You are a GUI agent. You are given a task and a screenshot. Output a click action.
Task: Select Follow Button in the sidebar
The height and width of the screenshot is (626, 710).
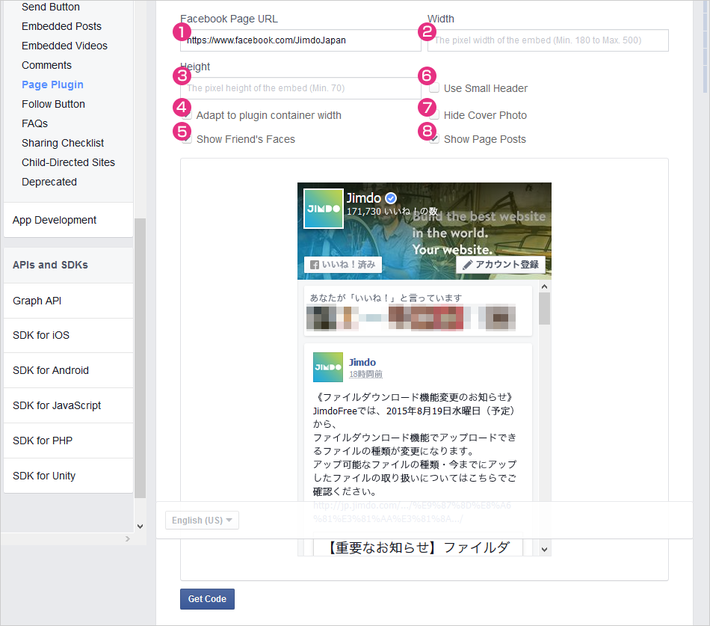[x=53, y=104]
